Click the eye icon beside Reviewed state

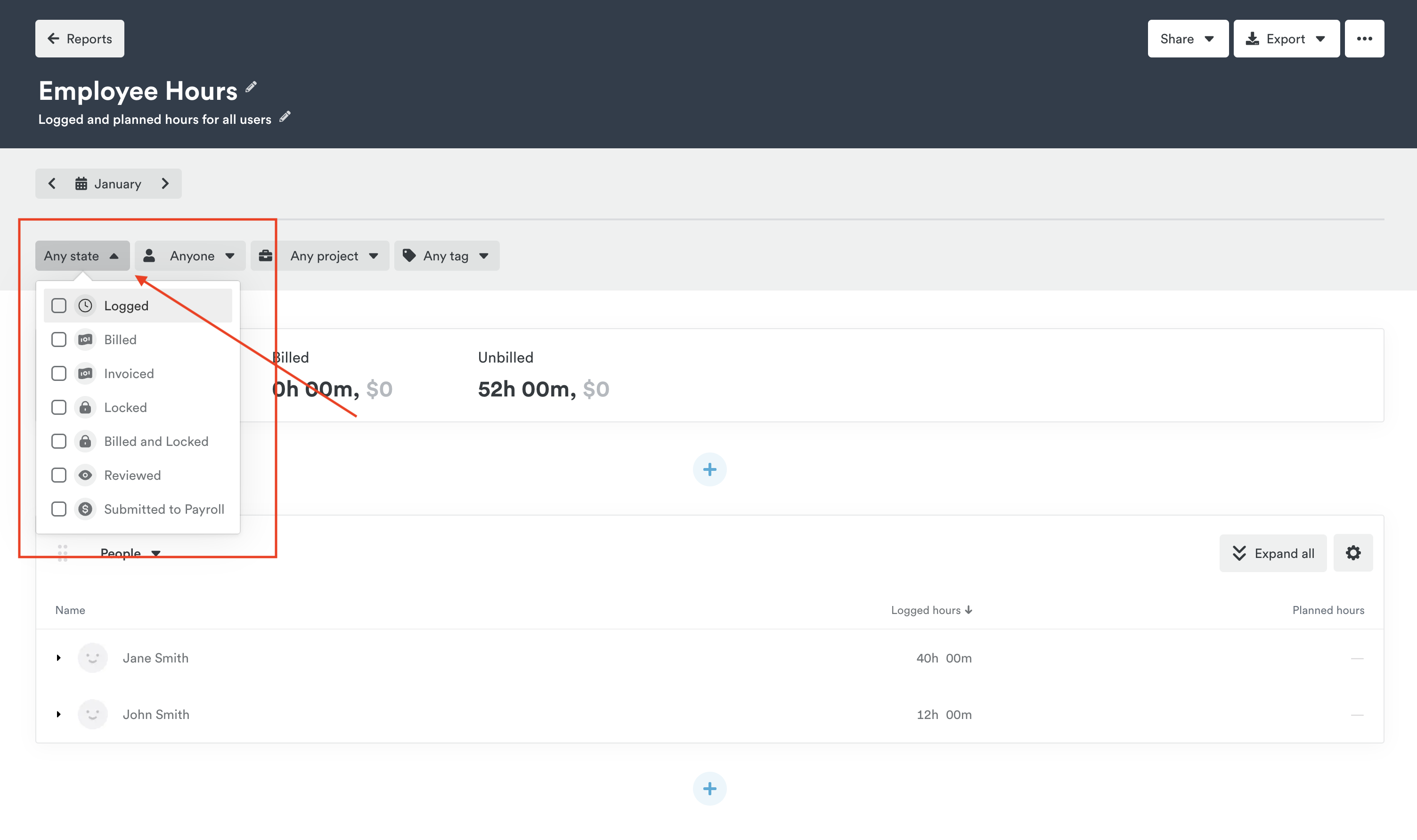(85, 475)
